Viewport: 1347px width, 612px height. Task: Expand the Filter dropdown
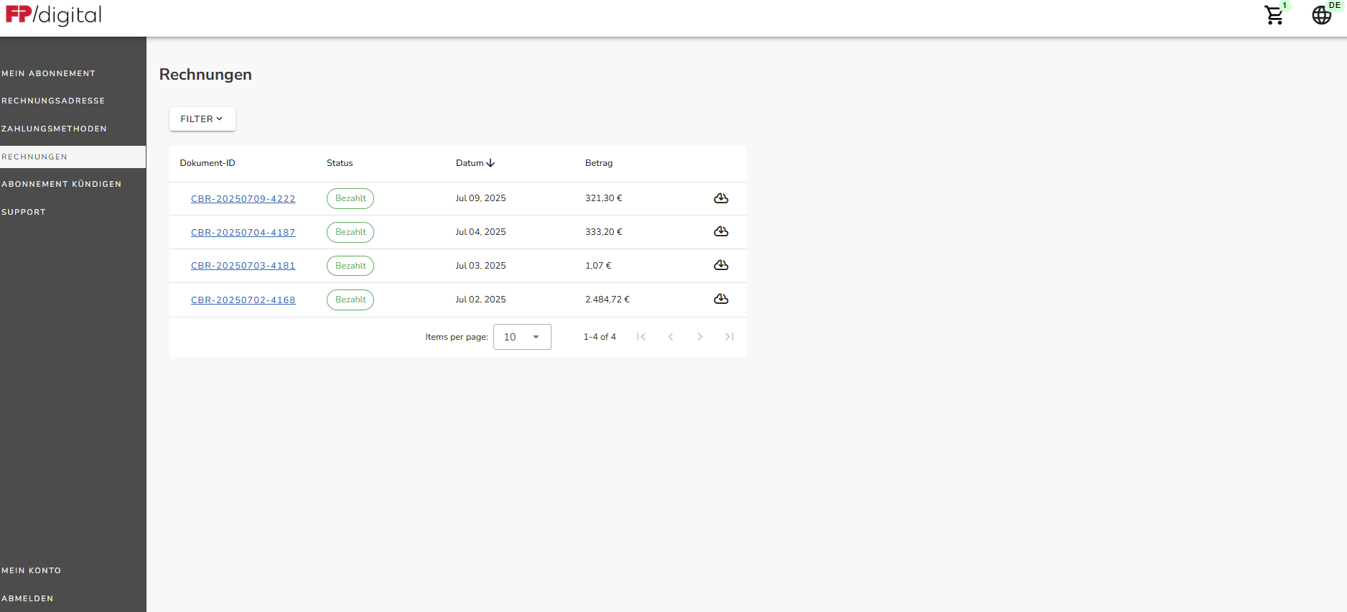click(202, 119)
